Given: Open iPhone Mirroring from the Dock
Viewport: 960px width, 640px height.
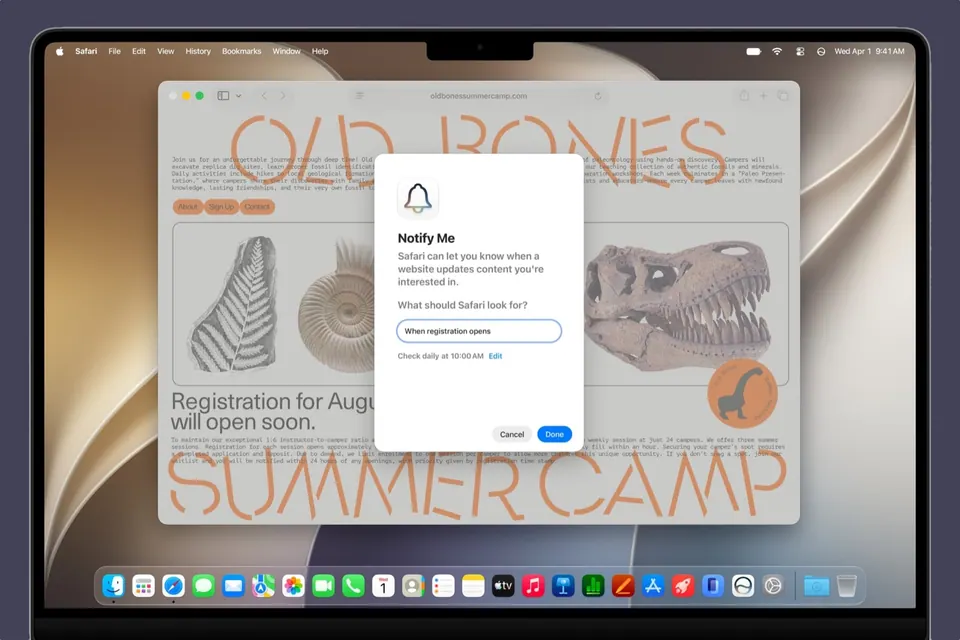Looking at the screenshot, I should click(x=713, y=586).
